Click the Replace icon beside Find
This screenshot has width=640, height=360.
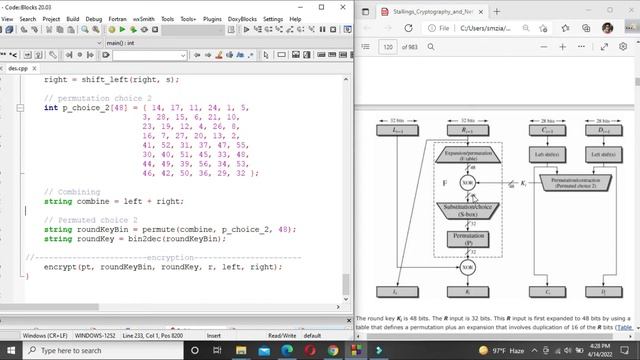coord(96,29)
